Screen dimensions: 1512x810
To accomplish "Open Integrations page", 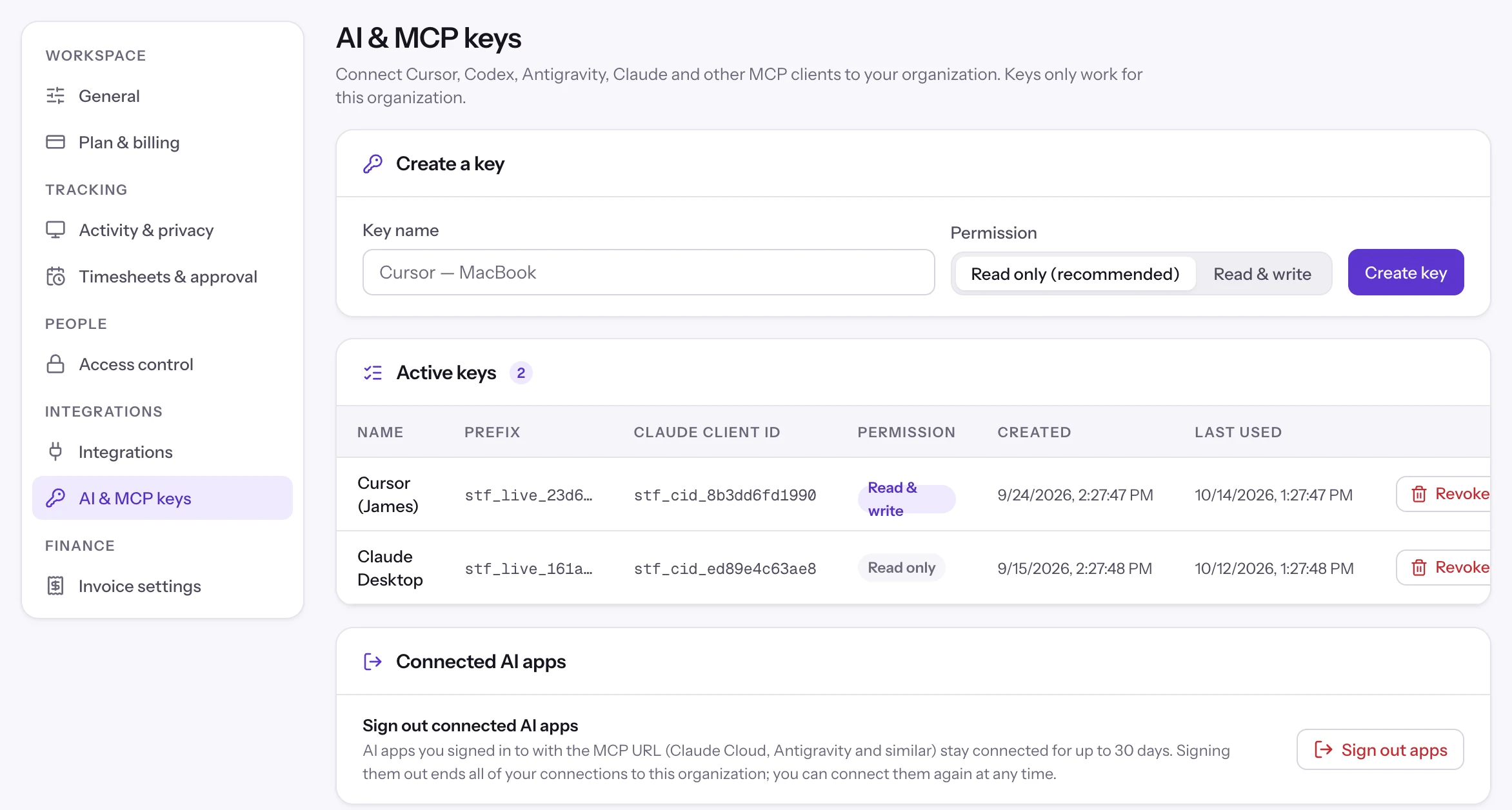I will click(x=163, y=452).
